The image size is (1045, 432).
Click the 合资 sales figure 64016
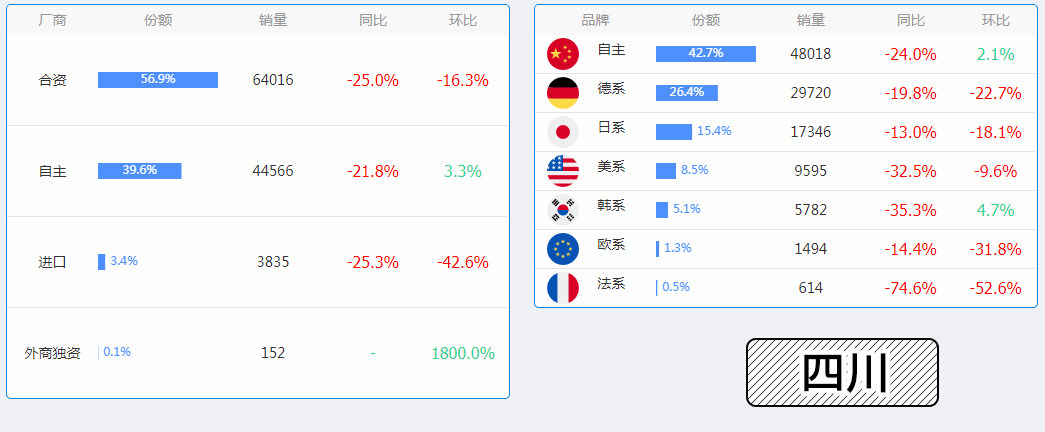coord(273,80)
